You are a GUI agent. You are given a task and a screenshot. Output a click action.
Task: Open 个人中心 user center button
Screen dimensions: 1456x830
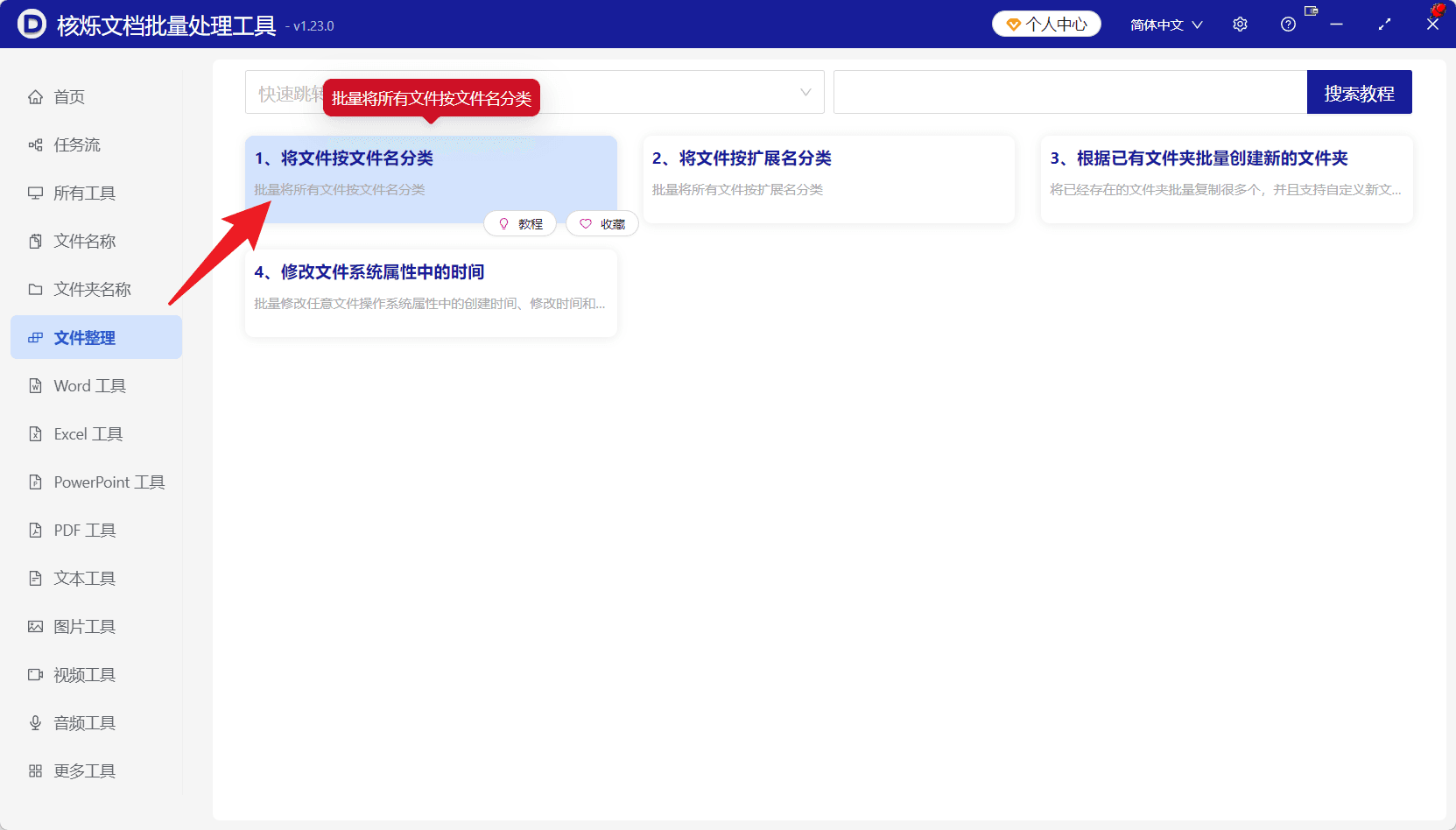pos(1046,25)
